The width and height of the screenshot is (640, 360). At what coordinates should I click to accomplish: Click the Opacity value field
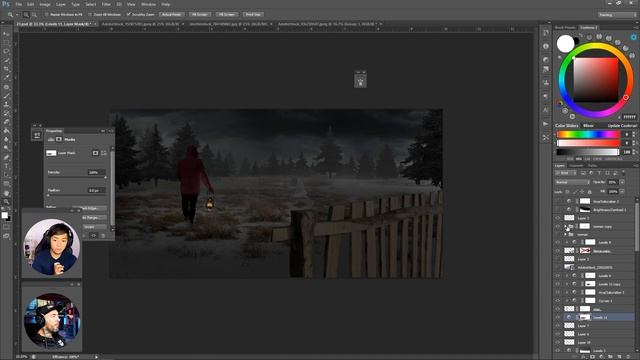[613, 182]
